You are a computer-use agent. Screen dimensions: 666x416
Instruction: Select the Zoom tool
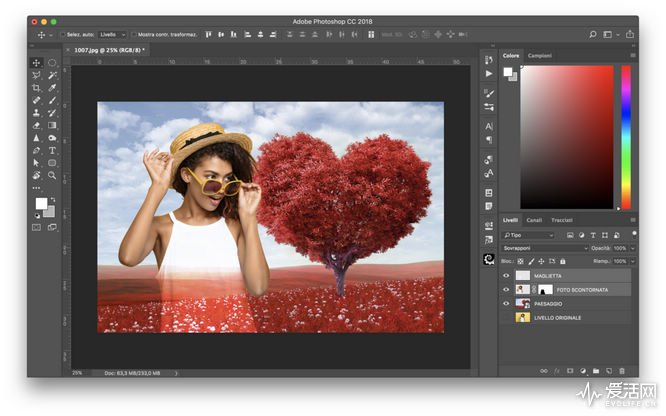52,175
